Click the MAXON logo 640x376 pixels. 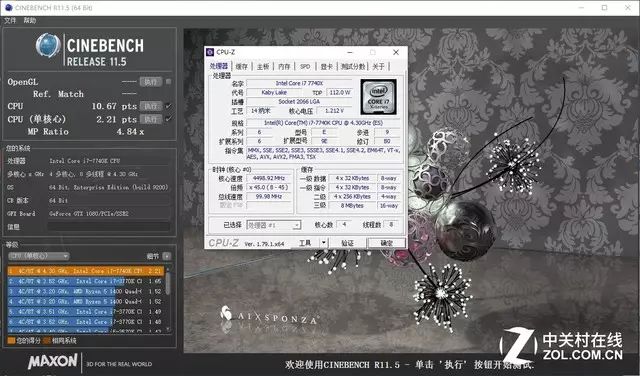(x=52, y=361)
